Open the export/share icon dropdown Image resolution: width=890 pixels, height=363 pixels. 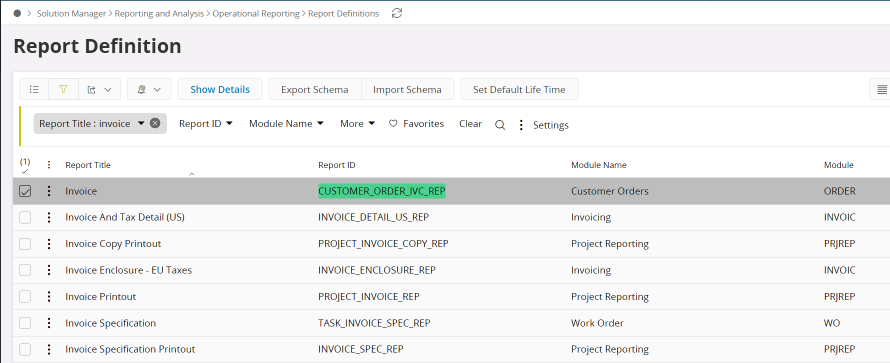[99, 90]
